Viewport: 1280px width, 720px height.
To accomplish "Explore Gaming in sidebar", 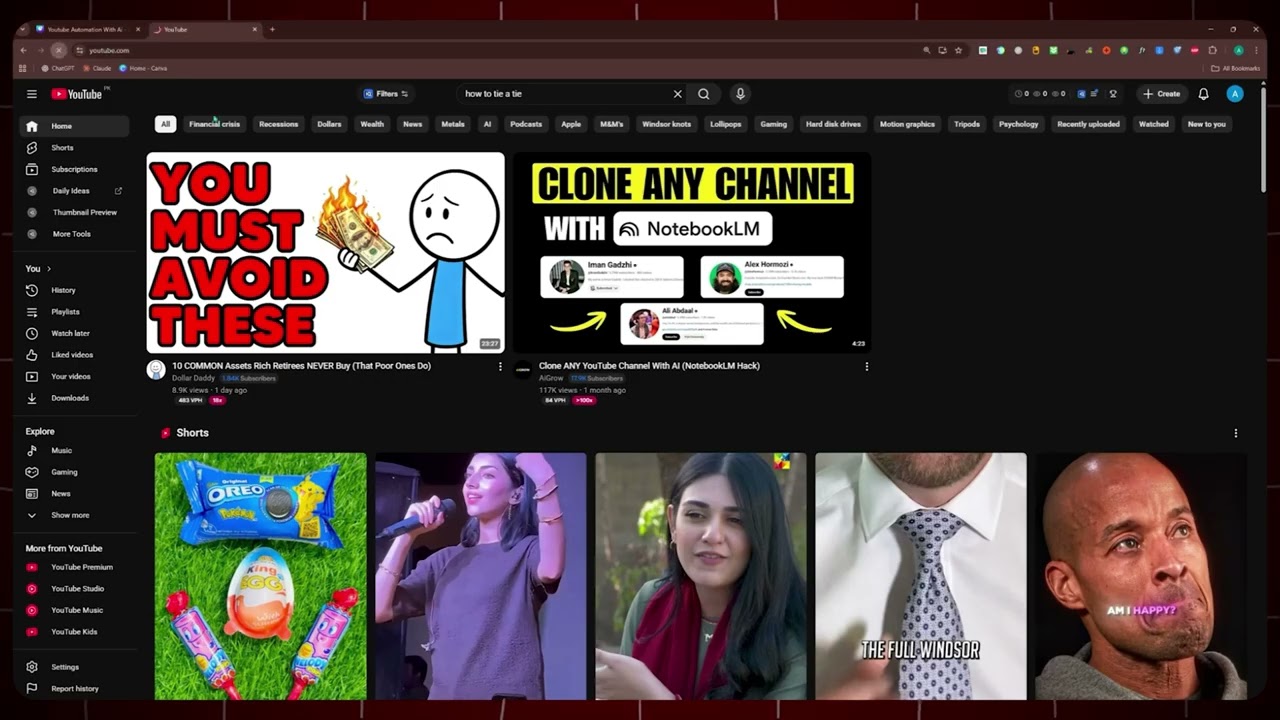I will (74, 472).
